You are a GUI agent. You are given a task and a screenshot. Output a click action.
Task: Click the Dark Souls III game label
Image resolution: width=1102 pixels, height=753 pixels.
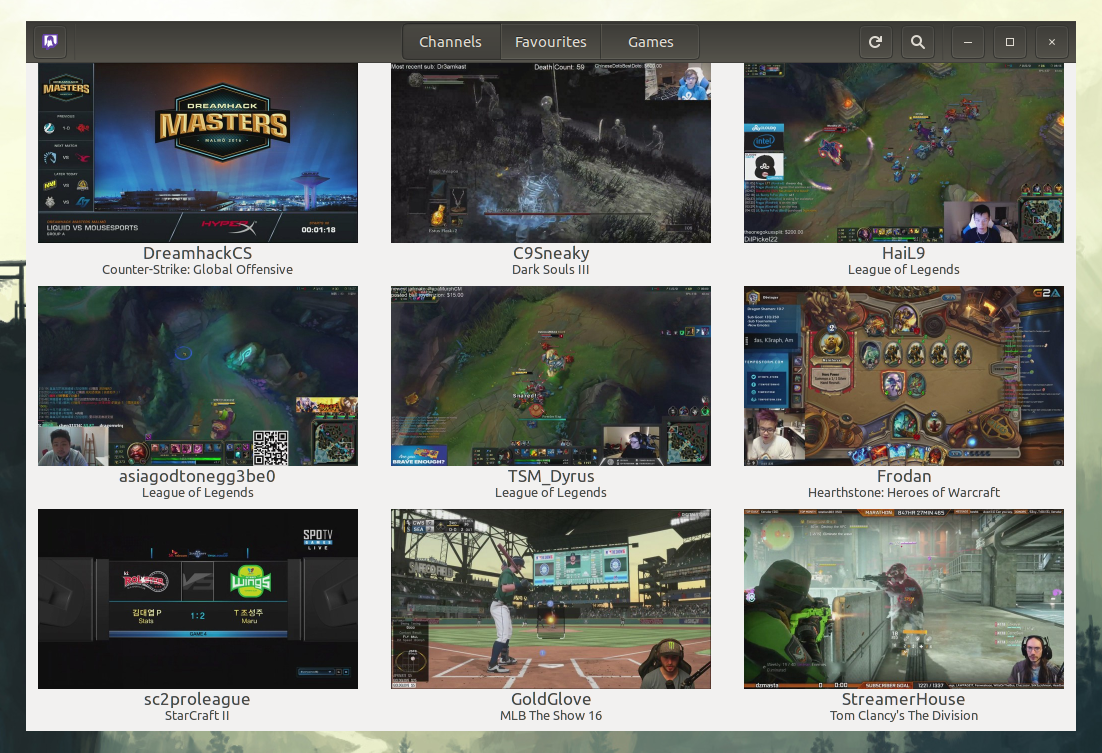(x=551, y=270)
